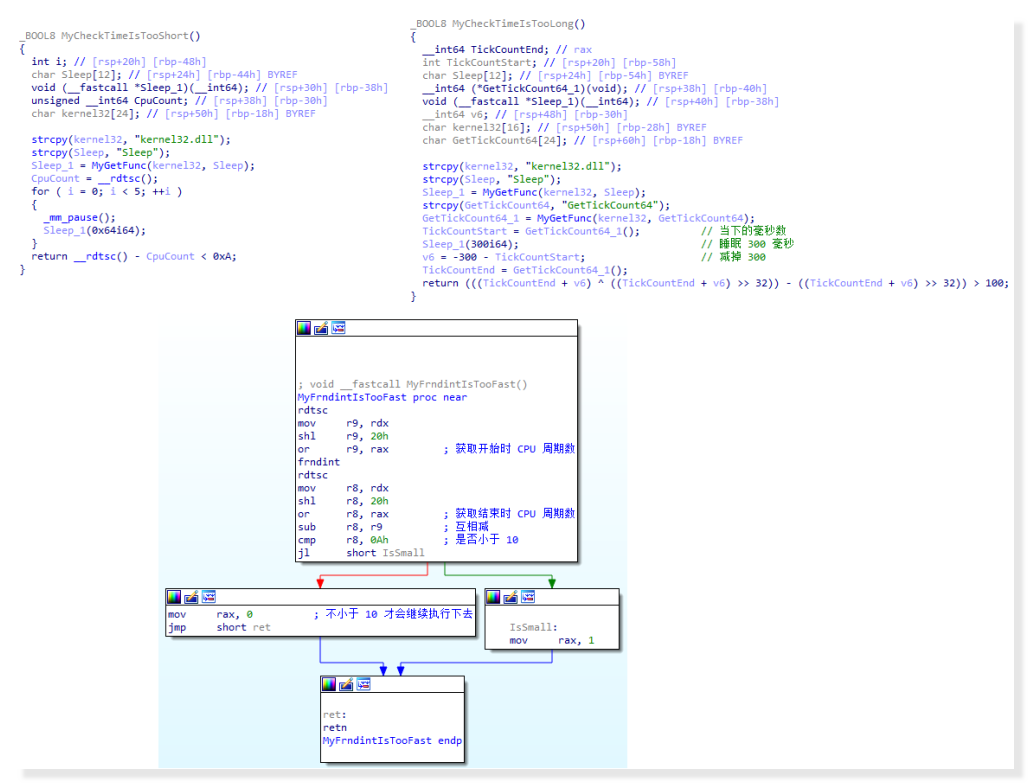Click IsSmall operand in the jl instruction
This screenshot has width=1028, height=783.
coord(404,553)
